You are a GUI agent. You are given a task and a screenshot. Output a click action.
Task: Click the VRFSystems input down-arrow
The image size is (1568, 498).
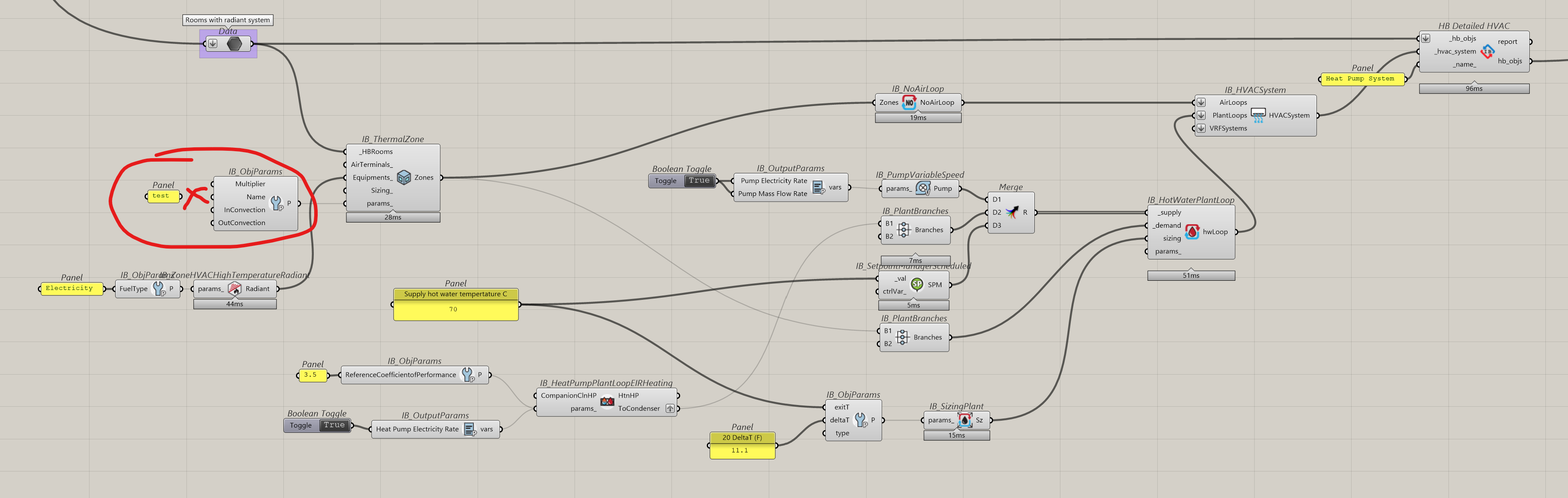click(x=1201, y=129)
